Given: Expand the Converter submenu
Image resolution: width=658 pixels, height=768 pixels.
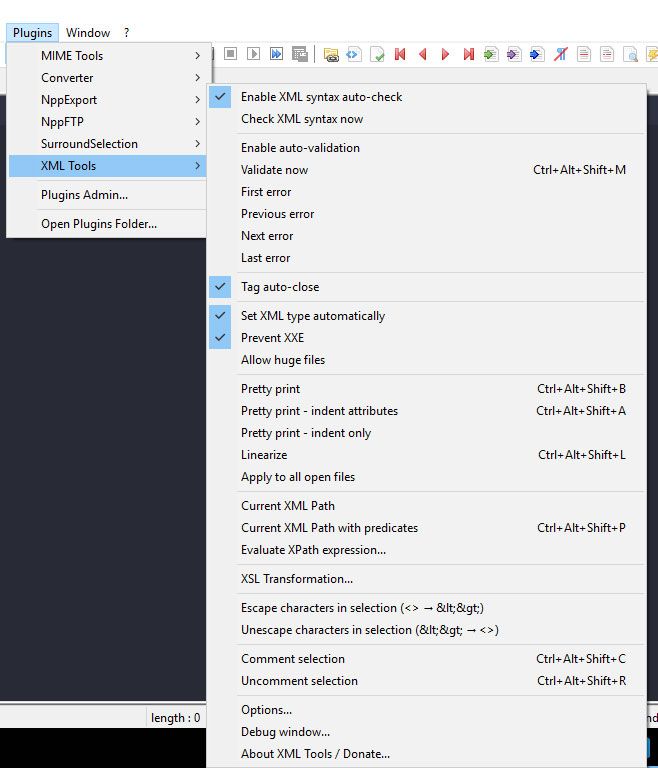Looking at the screenshot, I should pos(107,78).
